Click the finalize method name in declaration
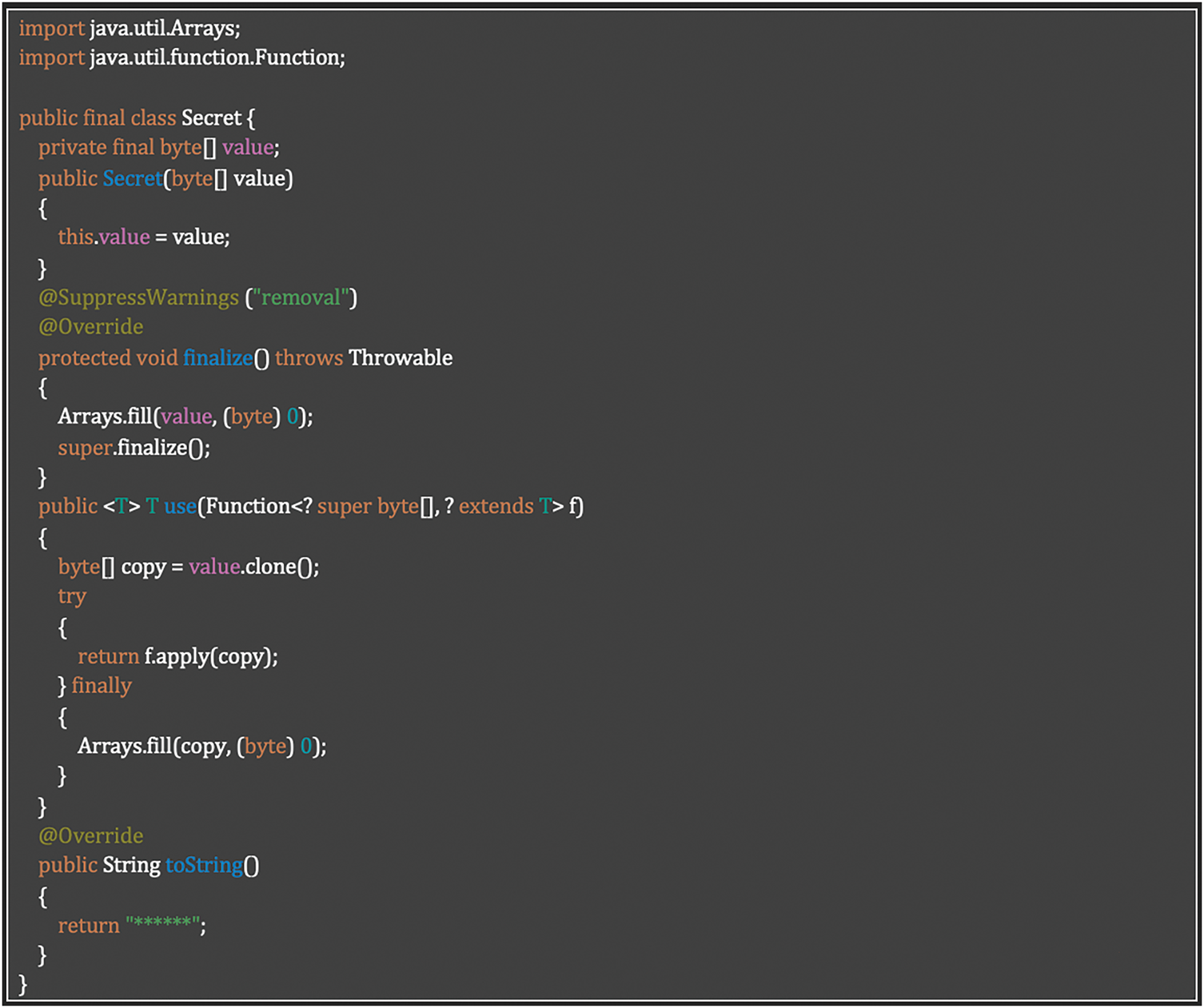The width and height of the screenshot is (1204, 1008). pos(217,358)
